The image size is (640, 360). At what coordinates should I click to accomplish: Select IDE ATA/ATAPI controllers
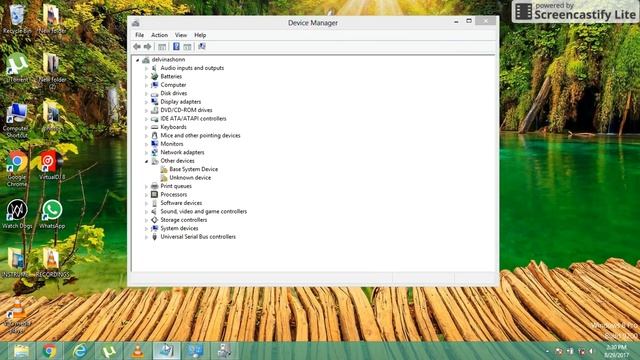click(x=193, y=118)
